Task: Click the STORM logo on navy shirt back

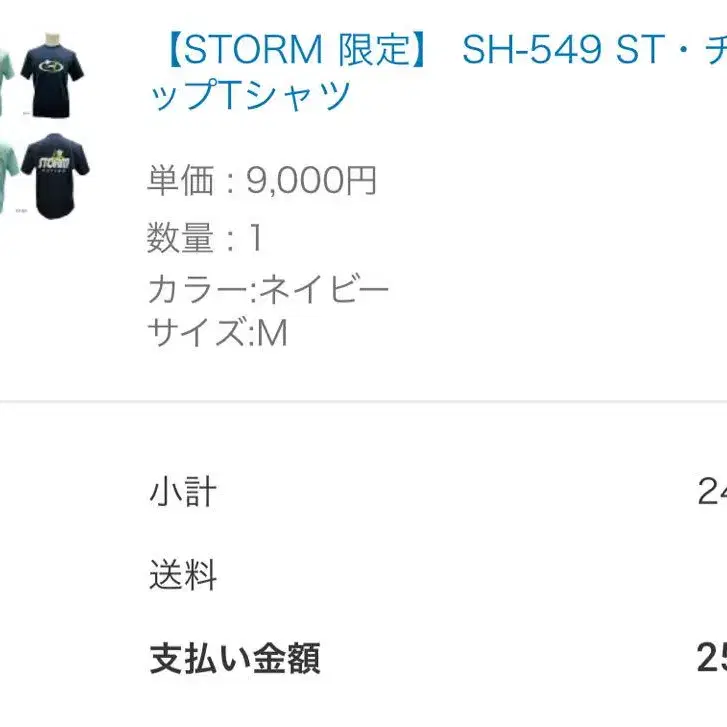Action: [x=55, y=165]
